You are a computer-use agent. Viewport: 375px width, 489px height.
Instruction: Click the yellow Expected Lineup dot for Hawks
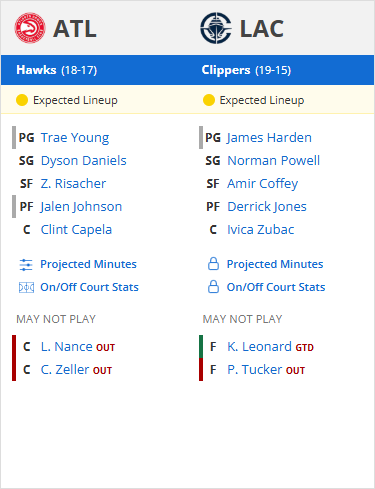coord(22,100)
